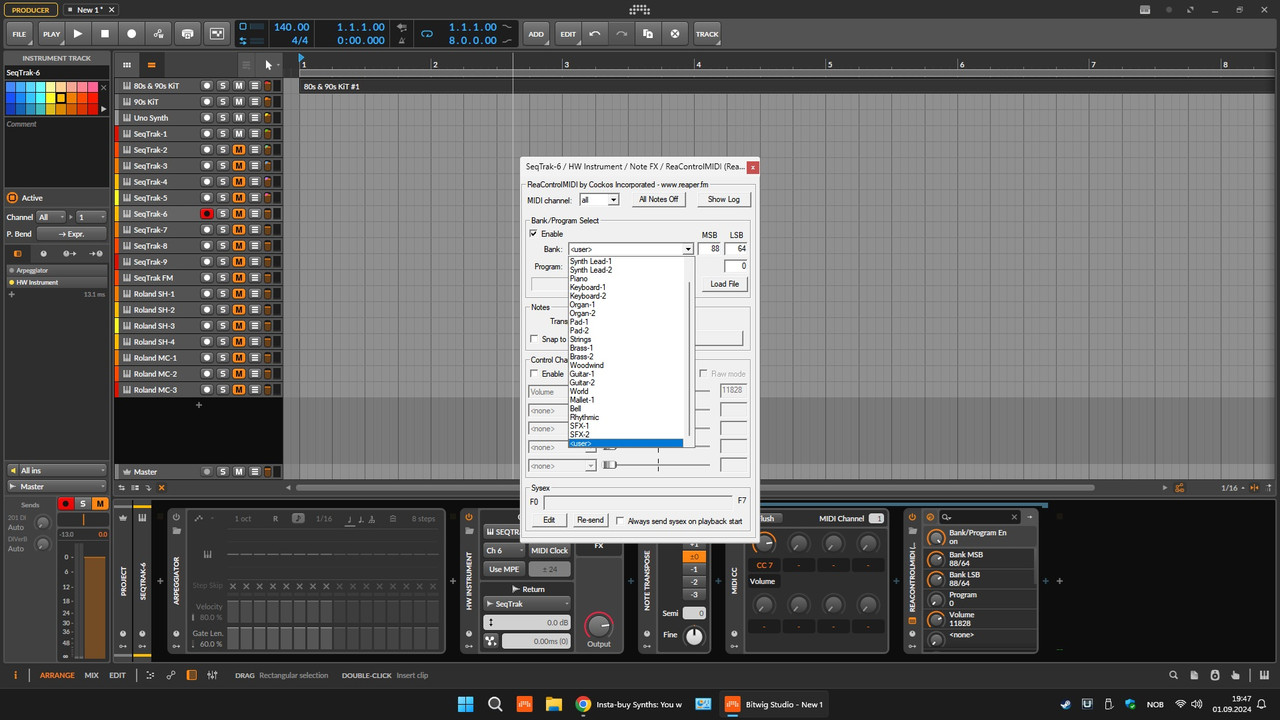
Task: Toggle the automation write icon in transport
Action: [160, 33]
